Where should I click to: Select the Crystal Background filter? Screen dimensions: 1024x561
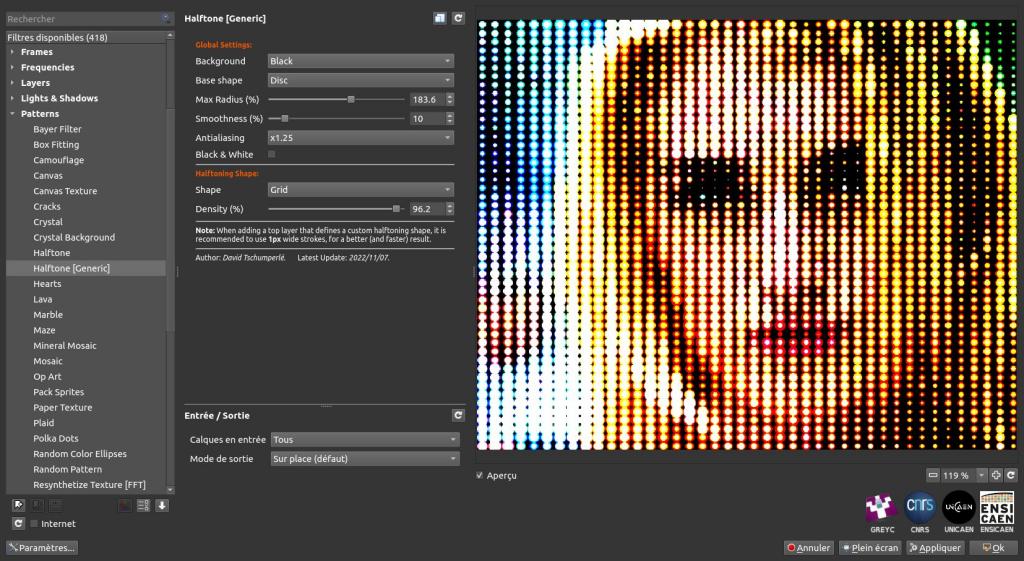[x=74, y=237]
